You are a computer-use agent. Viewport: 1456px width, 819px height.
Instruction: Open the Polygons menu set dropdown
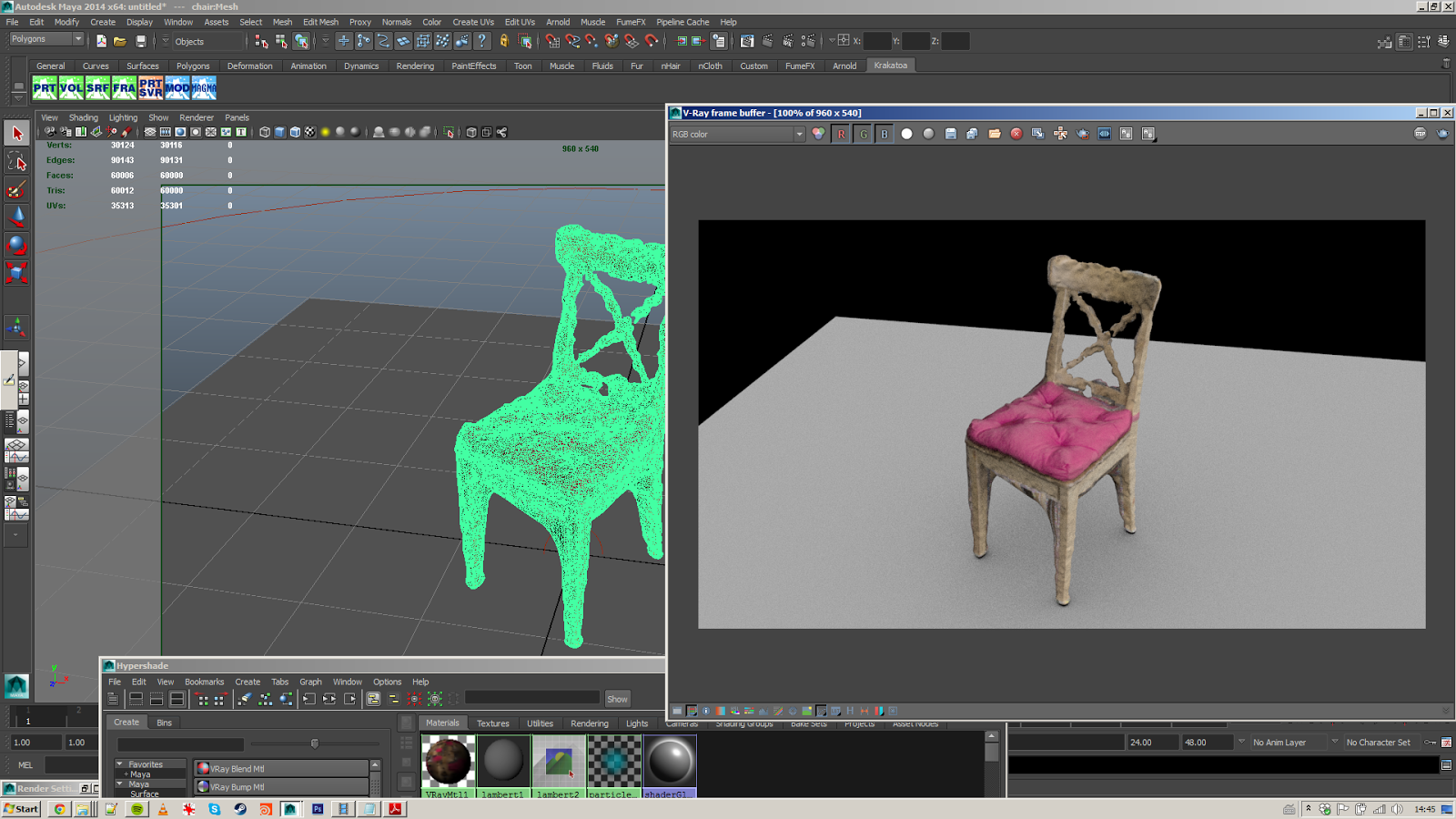point(46,39)
